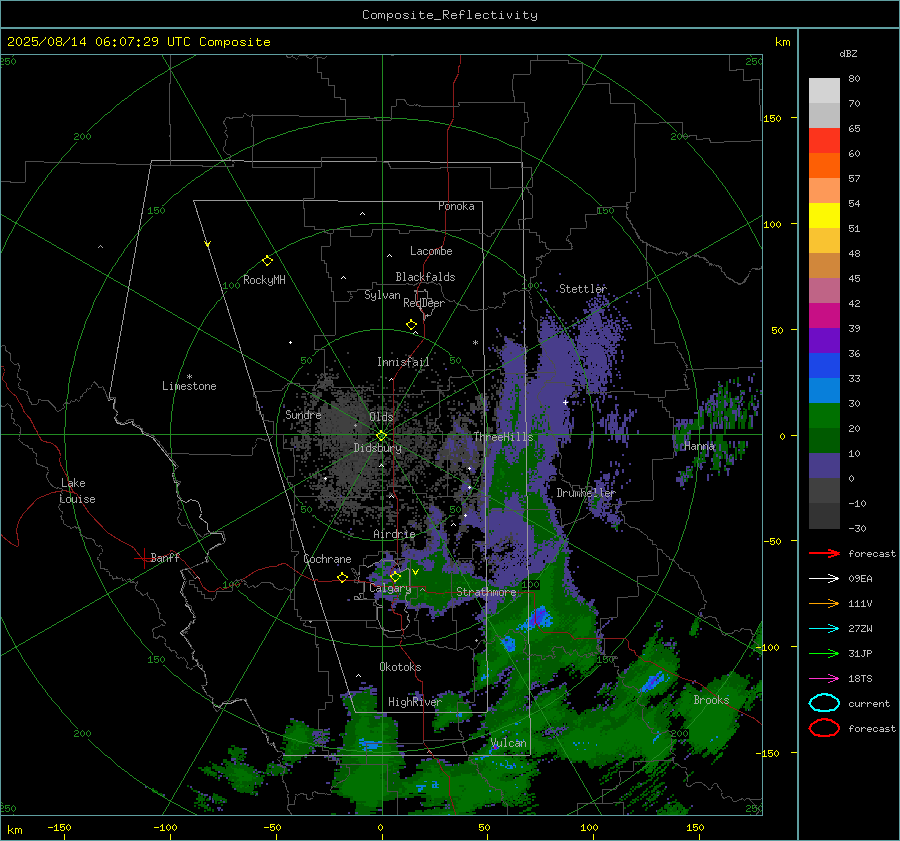Click the 2025/08/14 UTC timestamp text
This screenshot has width=900, height=841.
coord(138,42)
